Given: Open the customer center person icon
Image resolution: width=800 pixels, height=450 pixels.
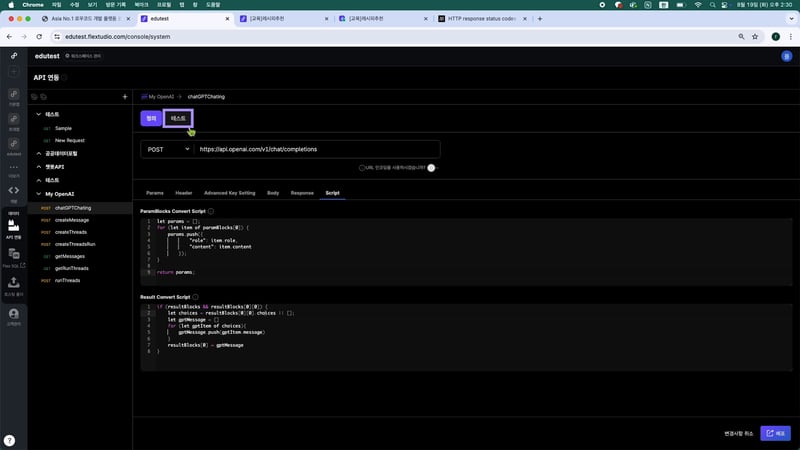Looking at the screenshot, I should 14,316.
